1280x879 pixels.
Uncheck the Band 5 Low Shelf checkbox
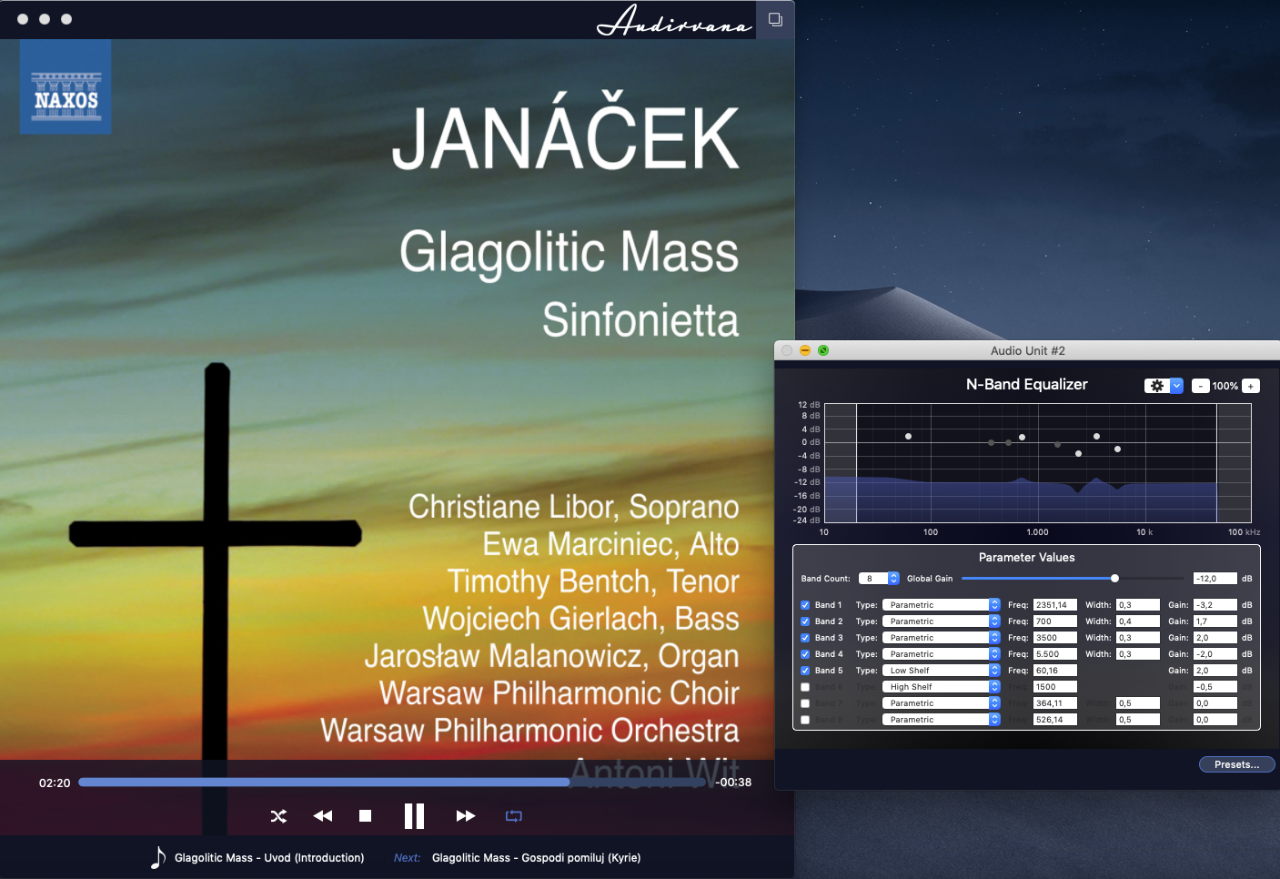click(805, 670)
